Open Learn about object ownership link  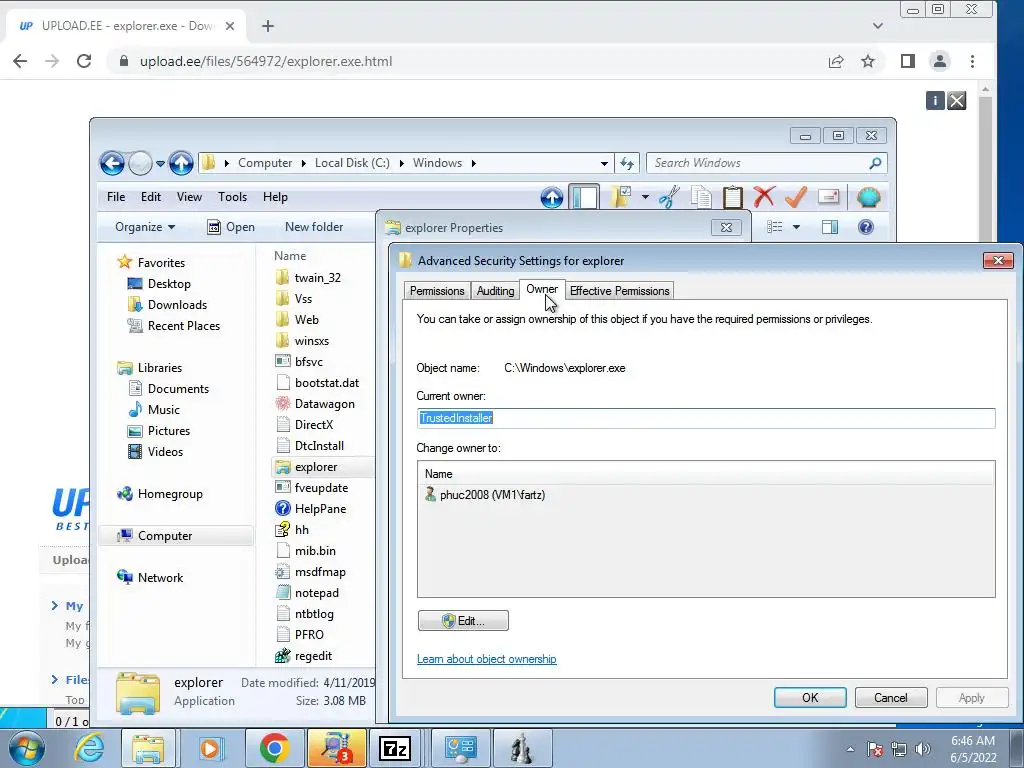pyautogui.click(x=487, y=659)
